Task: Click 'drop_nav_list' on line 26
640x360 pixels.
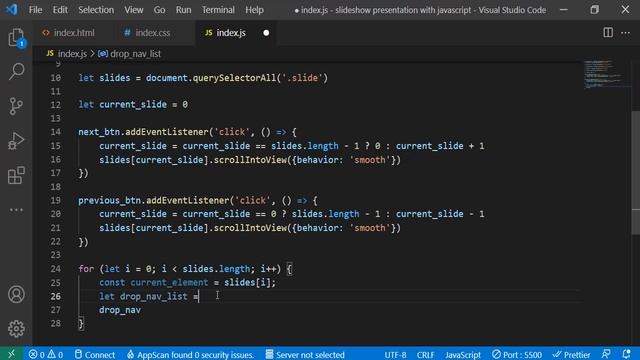Action: (x=154, y=296)
